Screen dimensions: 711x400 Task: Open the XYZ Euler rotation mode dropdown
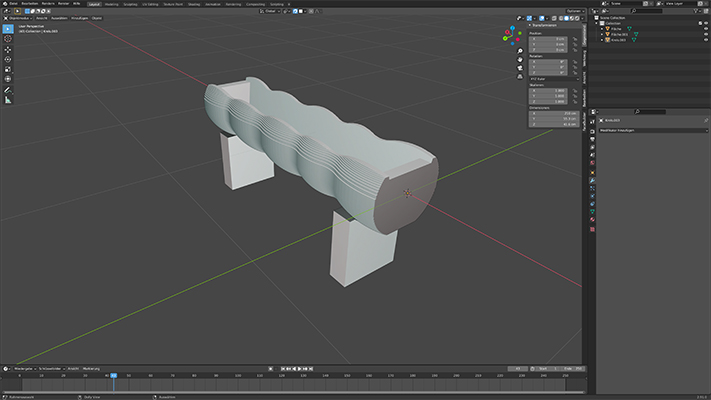(553, 79)
